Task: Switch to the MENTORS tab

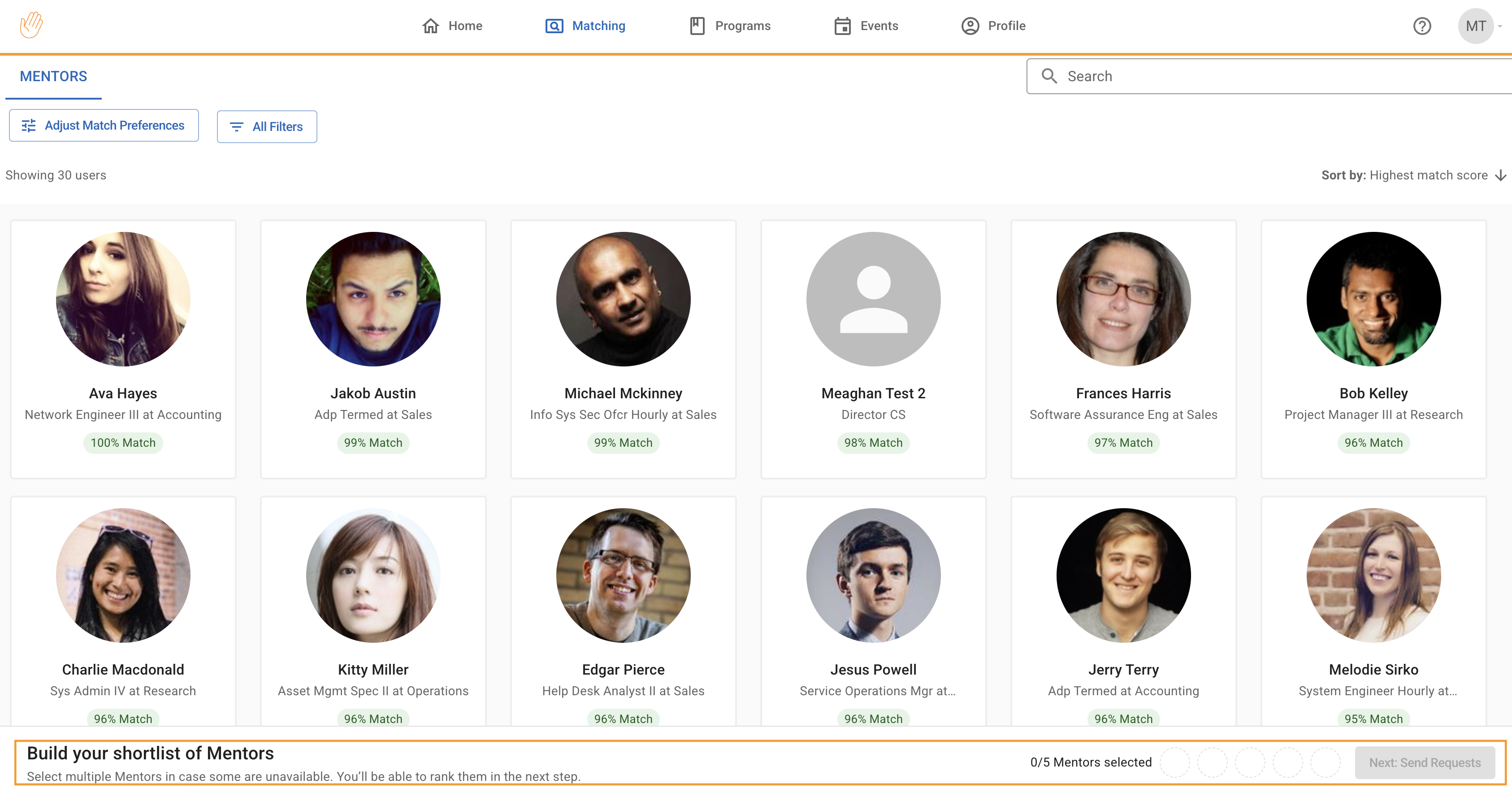Action: (53, 76)
